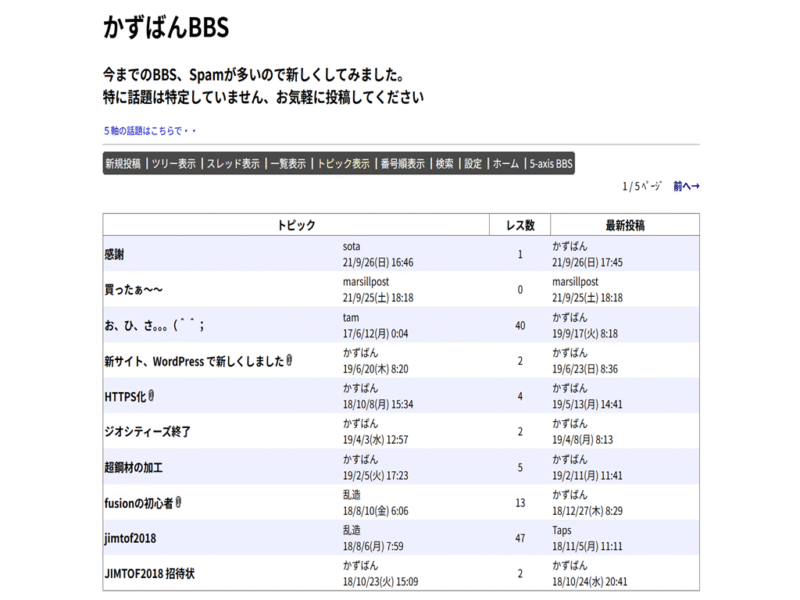Open the 新規投稿 menu item

click(x=123, y=164)
